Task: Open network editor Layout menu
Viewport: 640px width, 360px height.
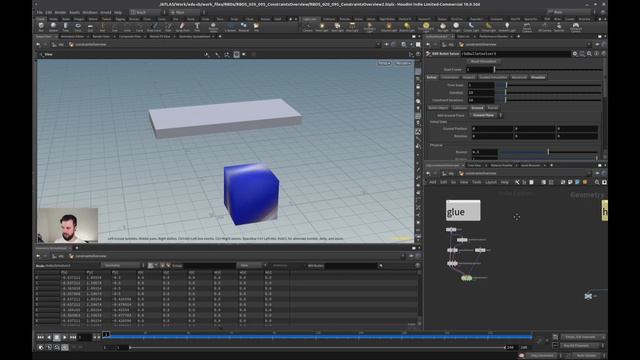Action: pos(491,182)
